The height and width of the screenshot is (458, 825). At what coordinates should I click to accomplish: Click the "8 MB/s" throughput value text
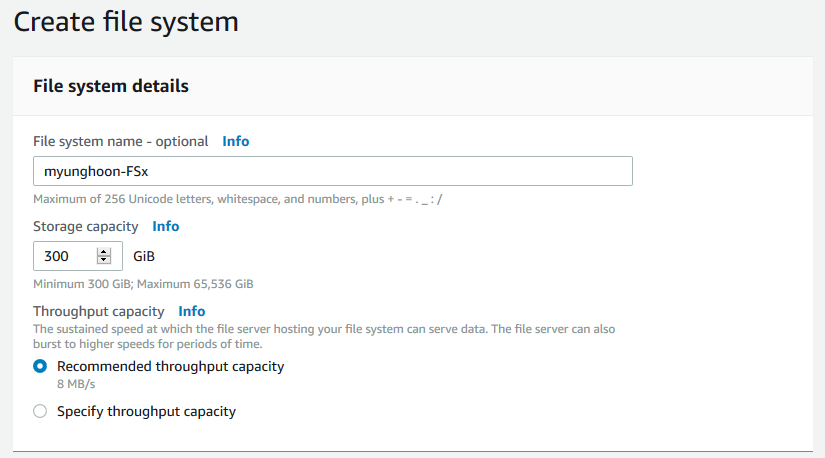pos(76,384)
